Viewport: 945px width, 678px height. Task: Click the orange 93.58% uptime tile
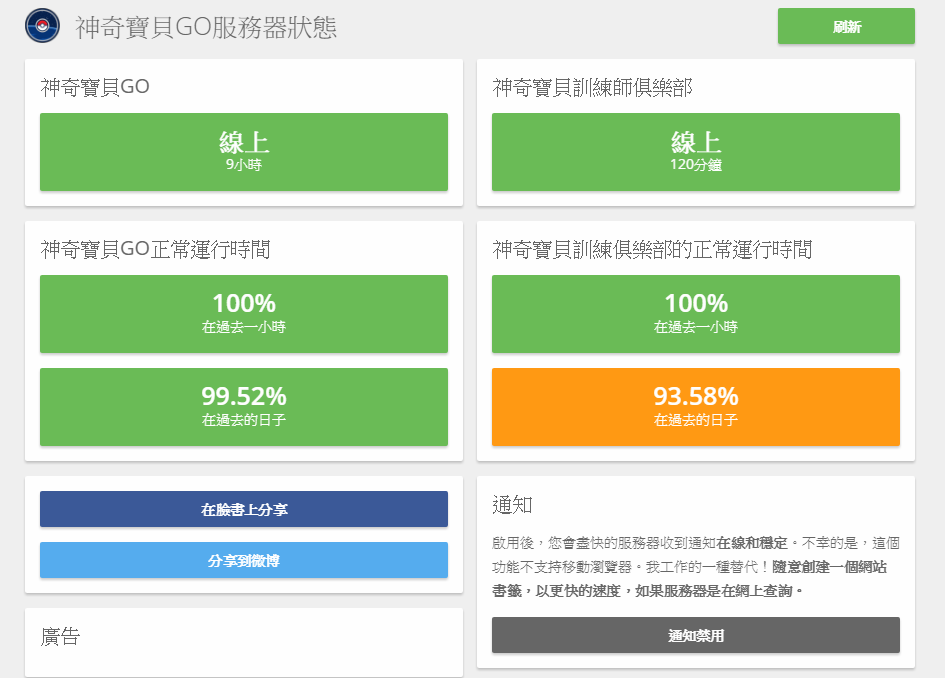(x=696, y=406)
